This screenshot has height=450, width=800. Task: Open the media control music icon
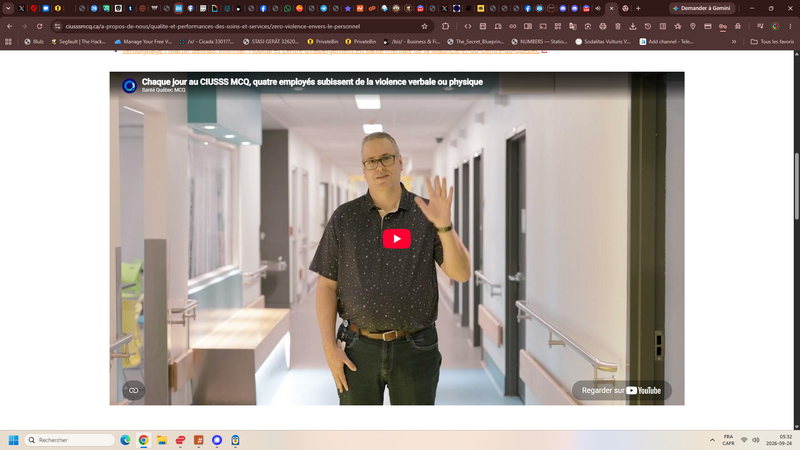click(760, 26)
